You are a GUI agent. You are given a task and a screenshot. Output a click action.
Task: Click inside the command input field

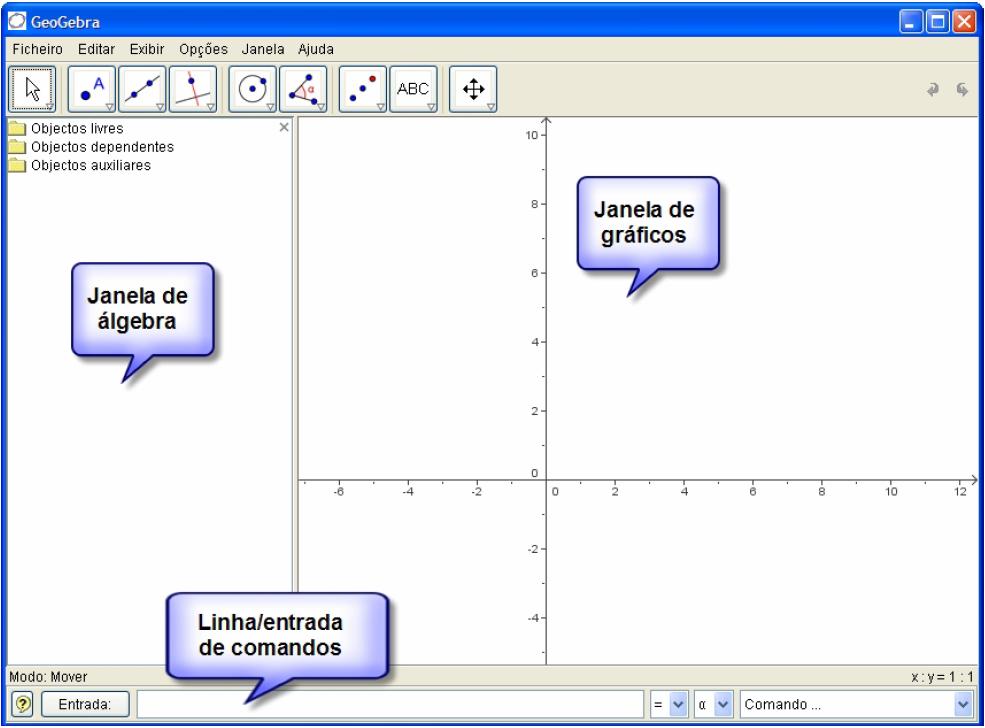(390, 704)
